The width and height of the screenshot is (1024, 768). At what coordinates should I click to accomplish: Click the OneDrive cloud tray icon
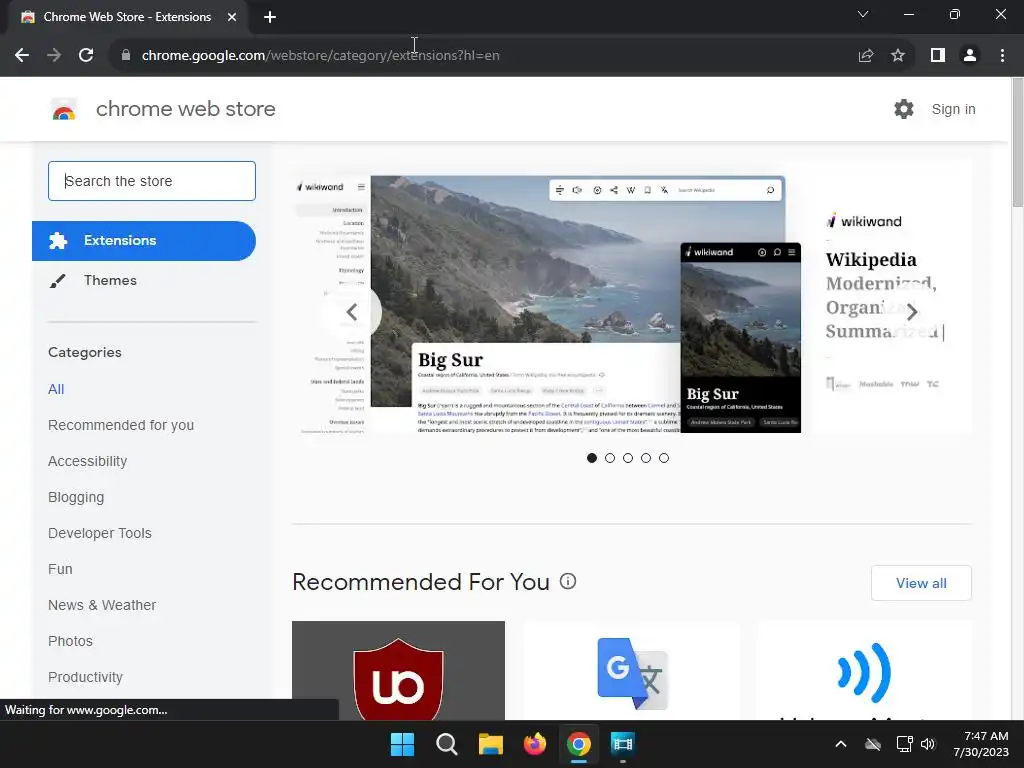click(872, 744)
